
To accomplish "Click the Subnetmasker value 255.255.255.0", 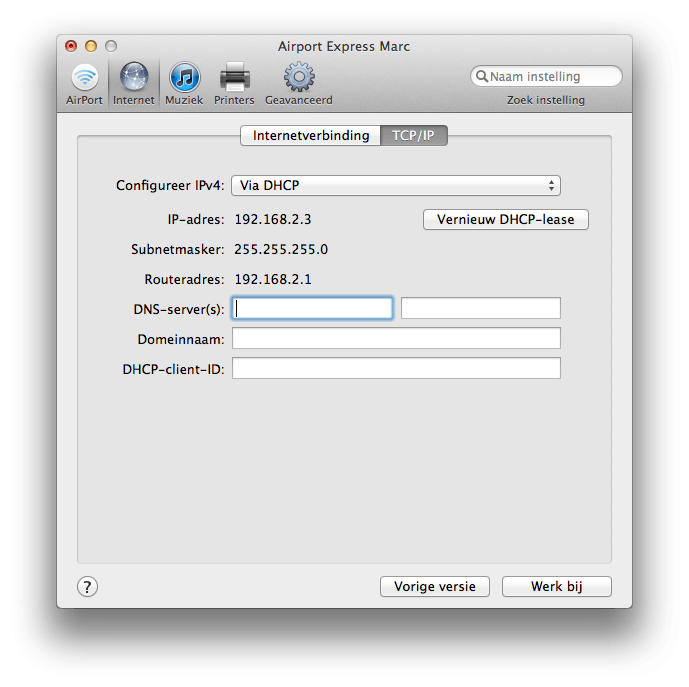I will [x=281, y=249].
